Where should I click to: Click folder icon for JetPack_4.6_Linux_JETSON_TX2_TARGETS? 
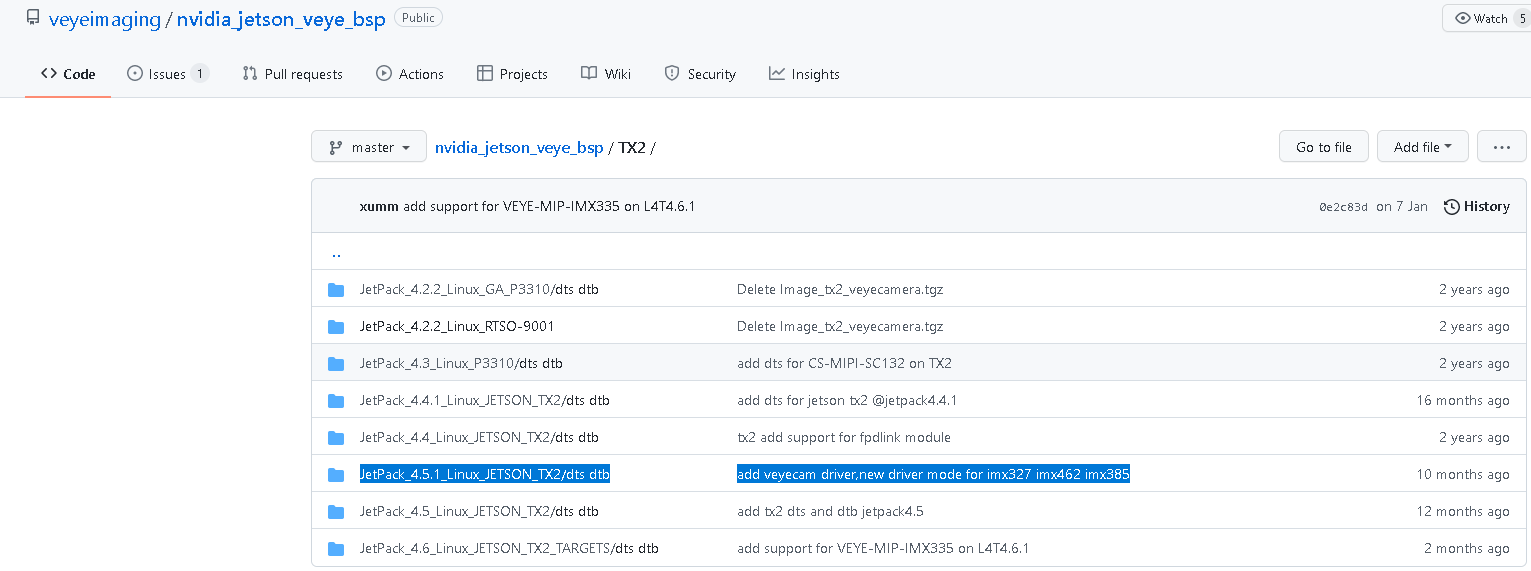336,549
